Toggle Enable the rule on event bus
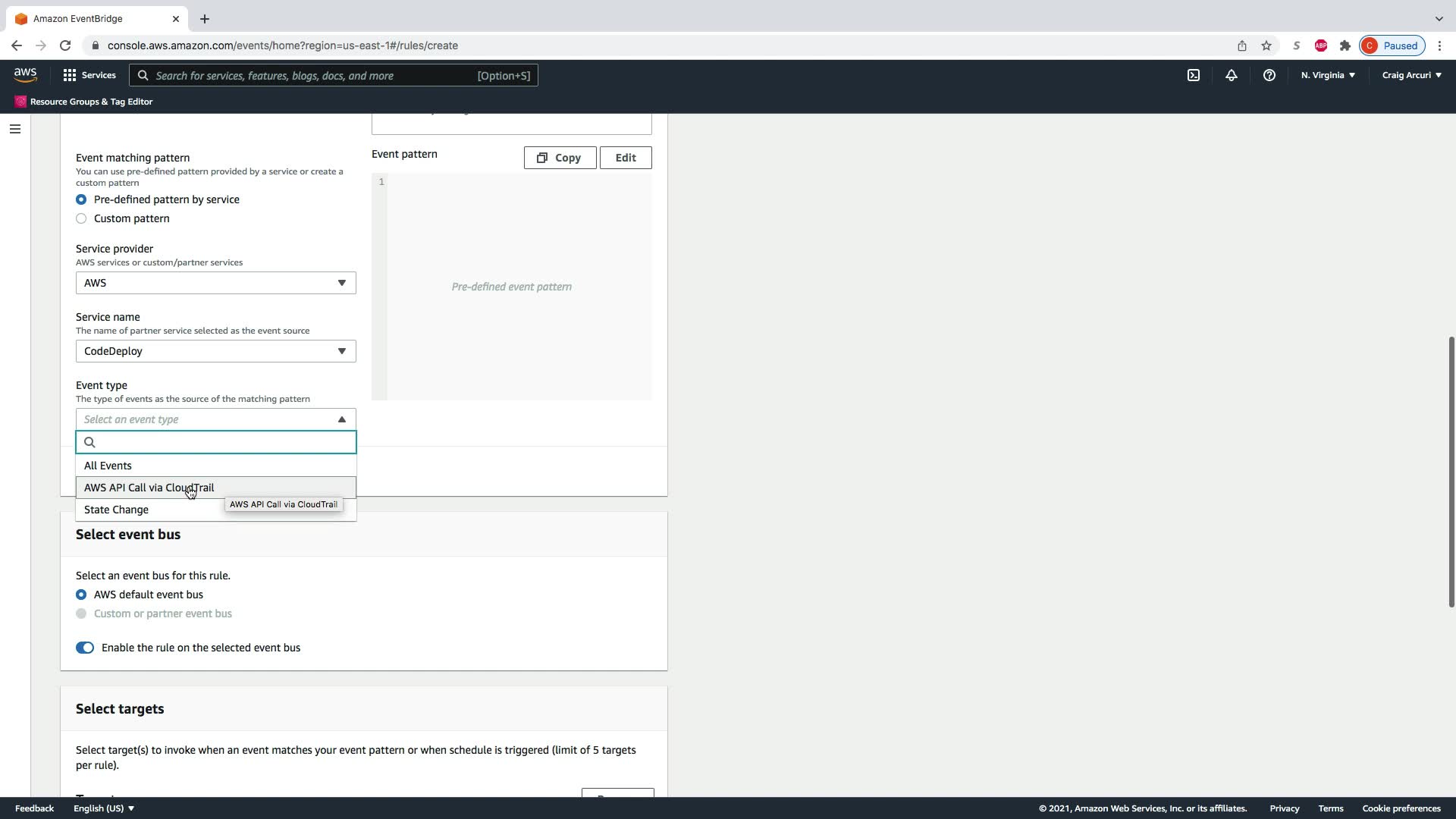The image size is (1456, 819). click(x=85, y=648)
